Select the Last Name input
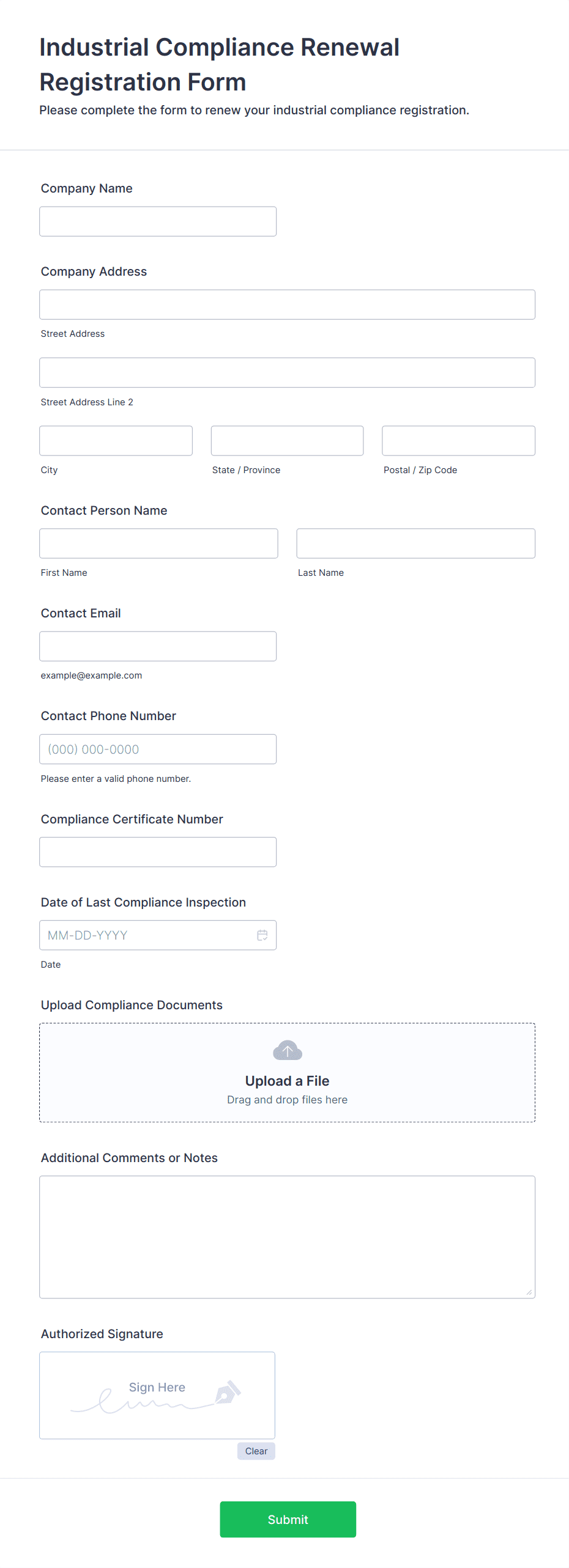The width and height of the screenshot is (569, 1568). 415,543
